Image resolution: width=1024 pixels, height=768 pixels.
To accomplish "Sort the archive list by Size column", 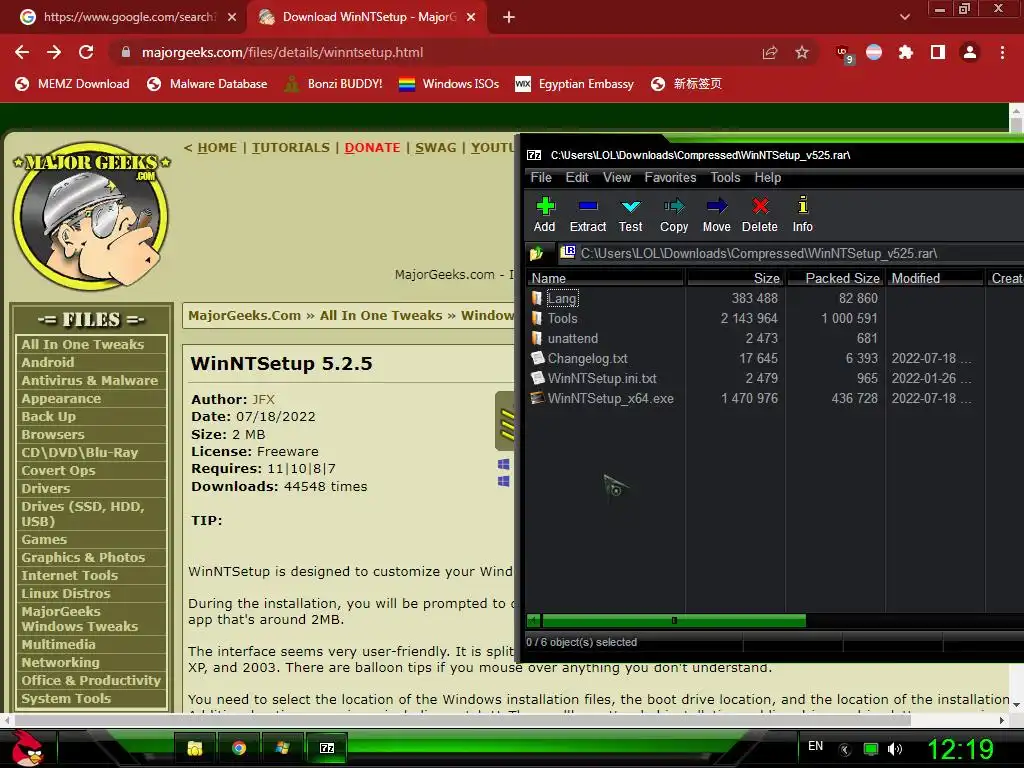I will 735,278.
